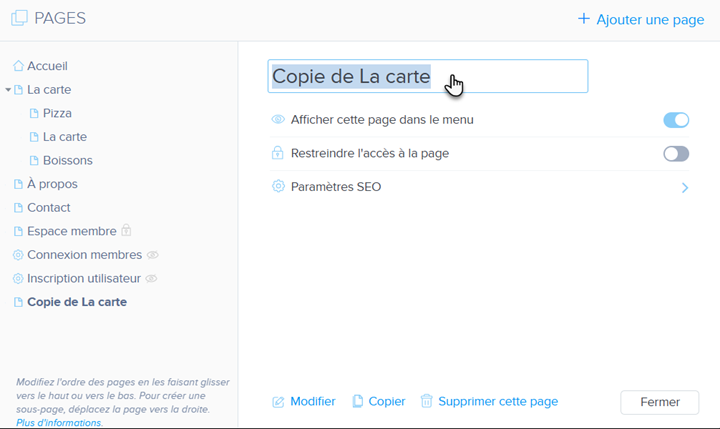Click the hidden-eye icon beside Connexion membres
This screenshot has height=429, width=720.
153,255
